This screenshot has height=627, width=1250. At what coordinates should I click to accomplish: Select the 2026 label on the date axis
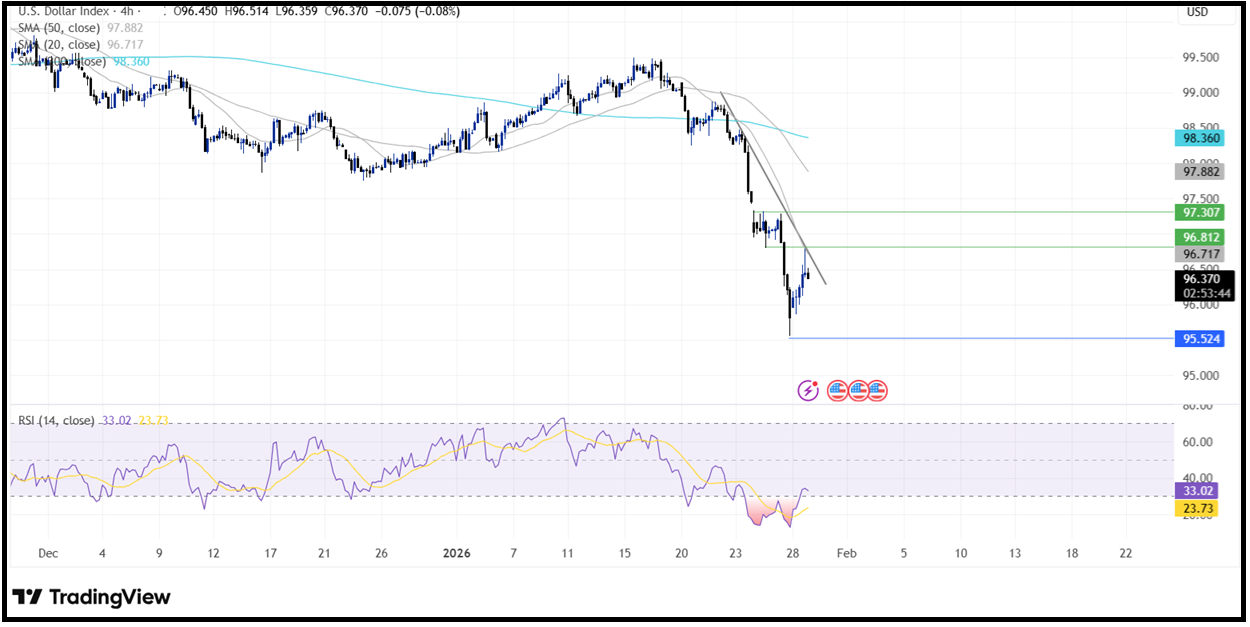pos(459,551)
